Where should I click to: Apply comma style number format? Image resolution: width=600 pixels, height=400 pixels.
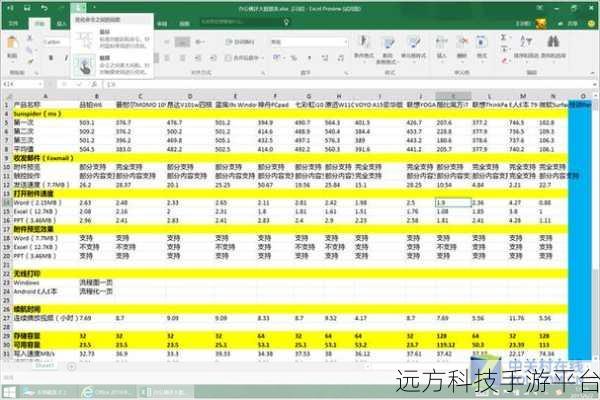coord(309,58)
